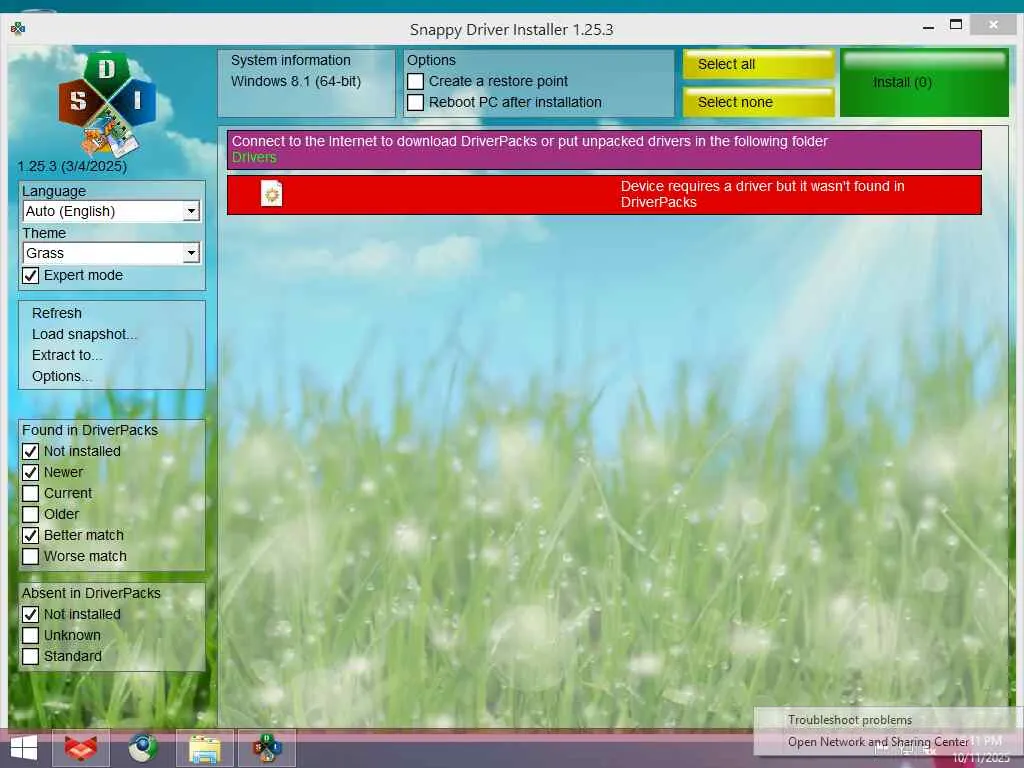Switch to Snappy Driver Installer taskbar icon
Screen dimensions: 1024x768
pyautogui.click(x=267, y=748)
